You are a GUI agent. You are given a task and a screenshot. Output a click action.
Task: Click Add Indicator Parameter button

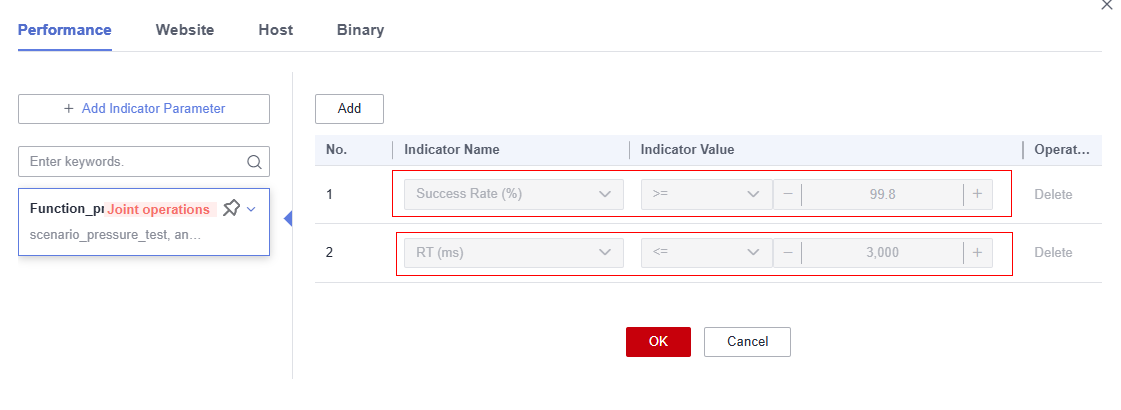click(x=144, y=109)
